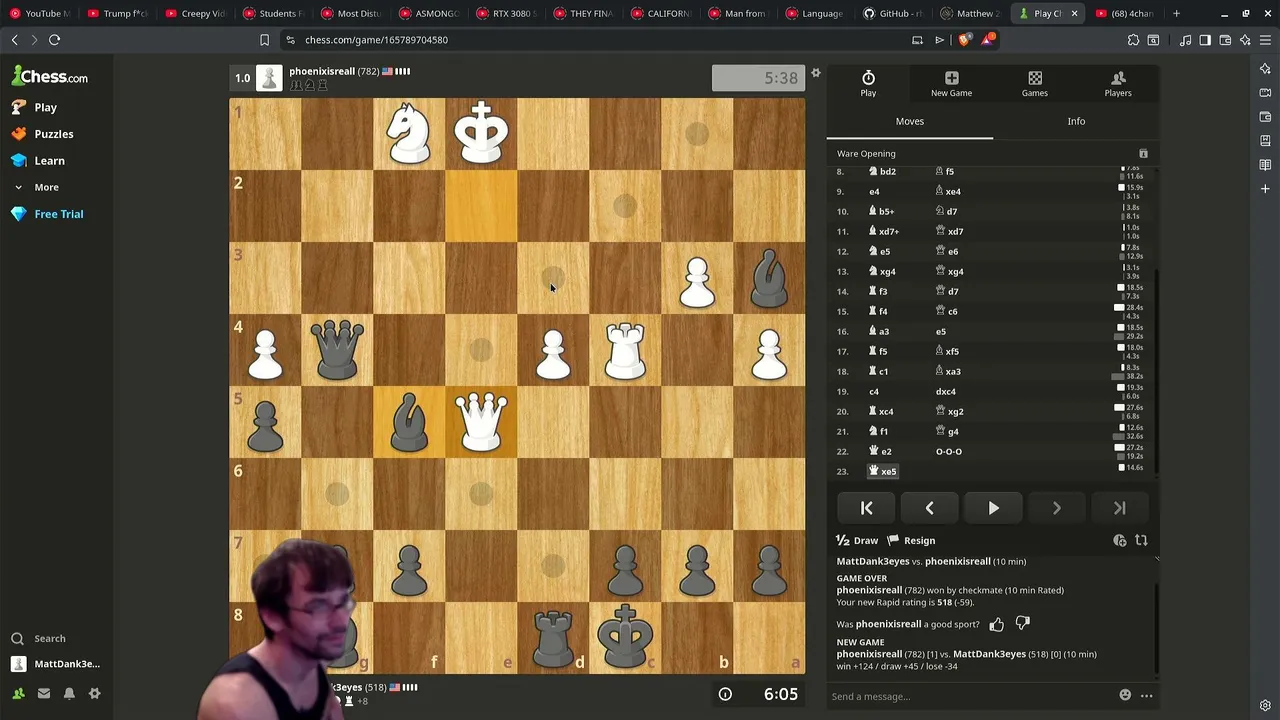
Task: Go to the next move
Action: click(1056, 508)
